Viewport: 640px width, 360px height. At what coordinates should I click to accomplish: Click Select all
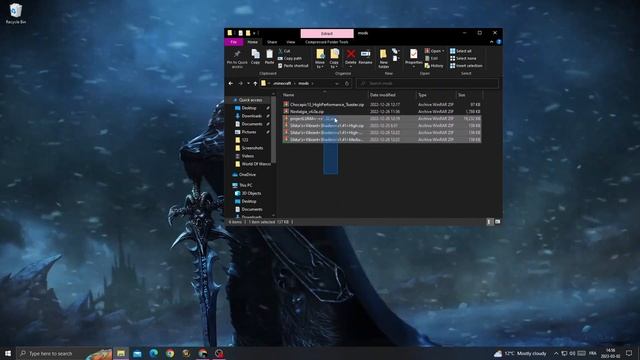coord(461,51)
